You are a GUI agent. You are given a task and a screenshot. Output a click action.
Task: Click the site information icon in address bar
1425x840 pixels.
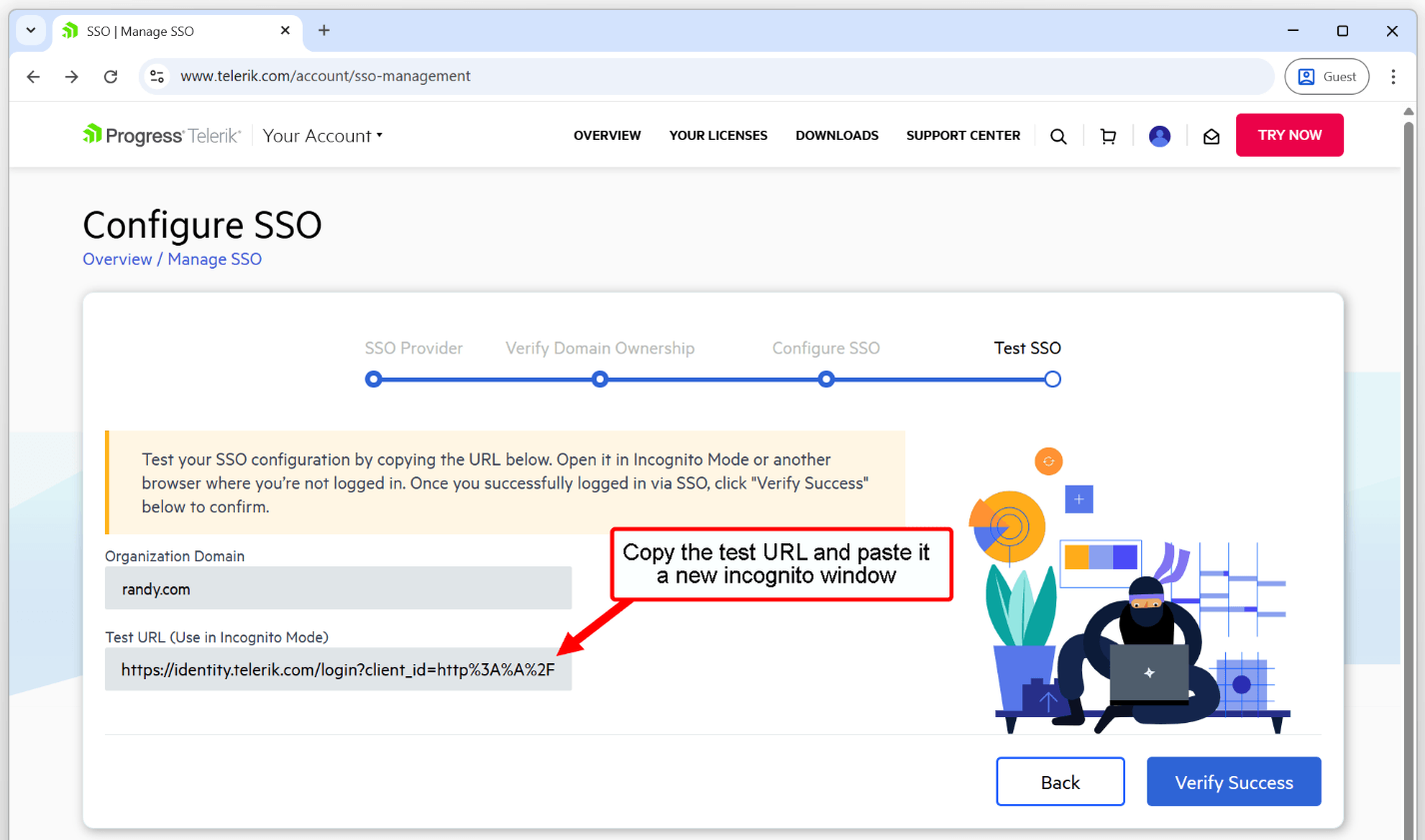coord(157,76)
